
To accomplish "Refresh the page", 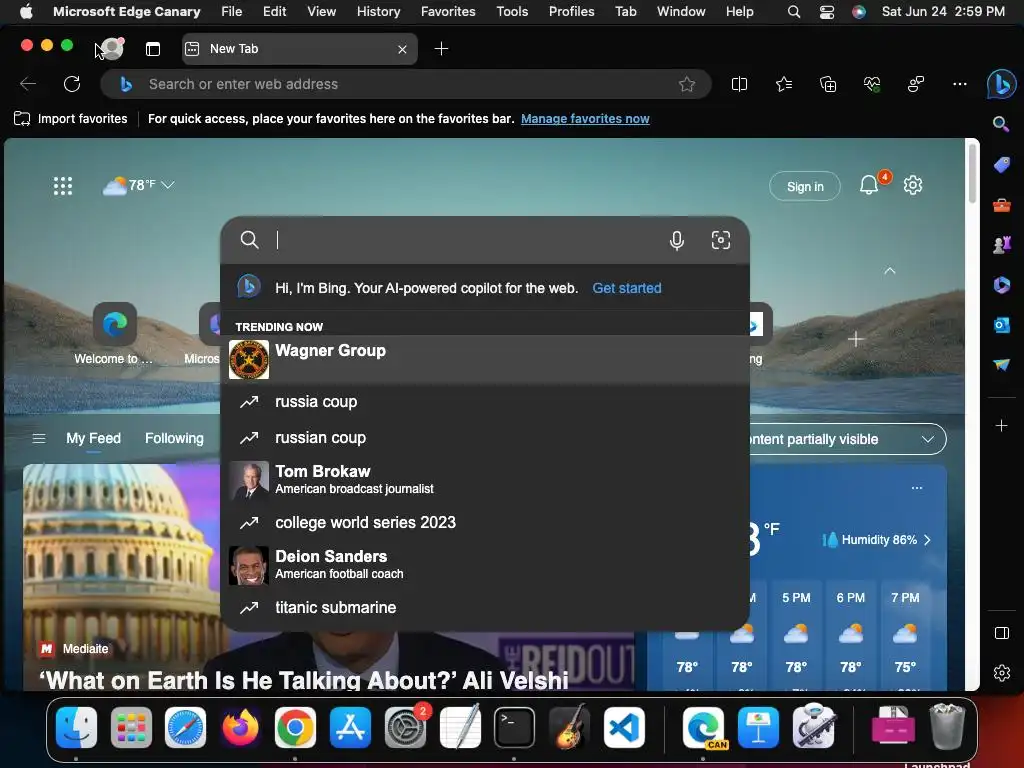I will tap(72, 84).
